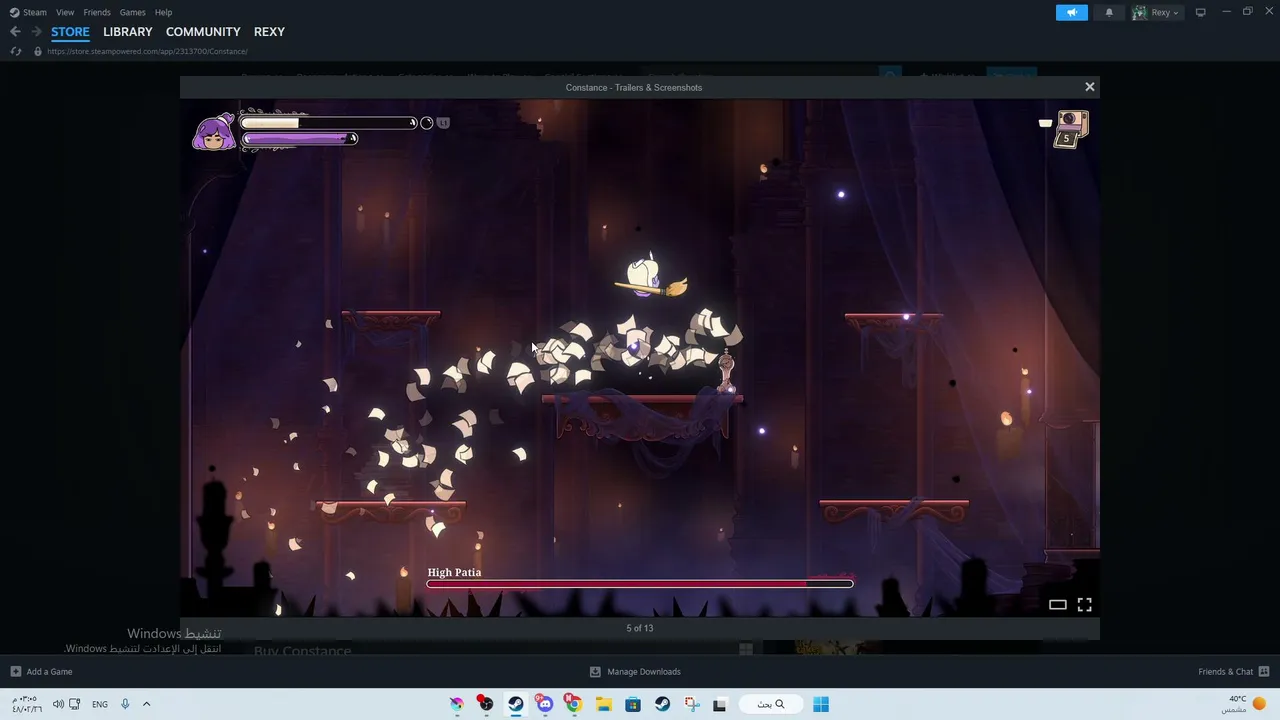Viewport: 1280px width, 720px height.
Task: Toggle the theater-size viewer icon
Action: tap(1057, 604)
